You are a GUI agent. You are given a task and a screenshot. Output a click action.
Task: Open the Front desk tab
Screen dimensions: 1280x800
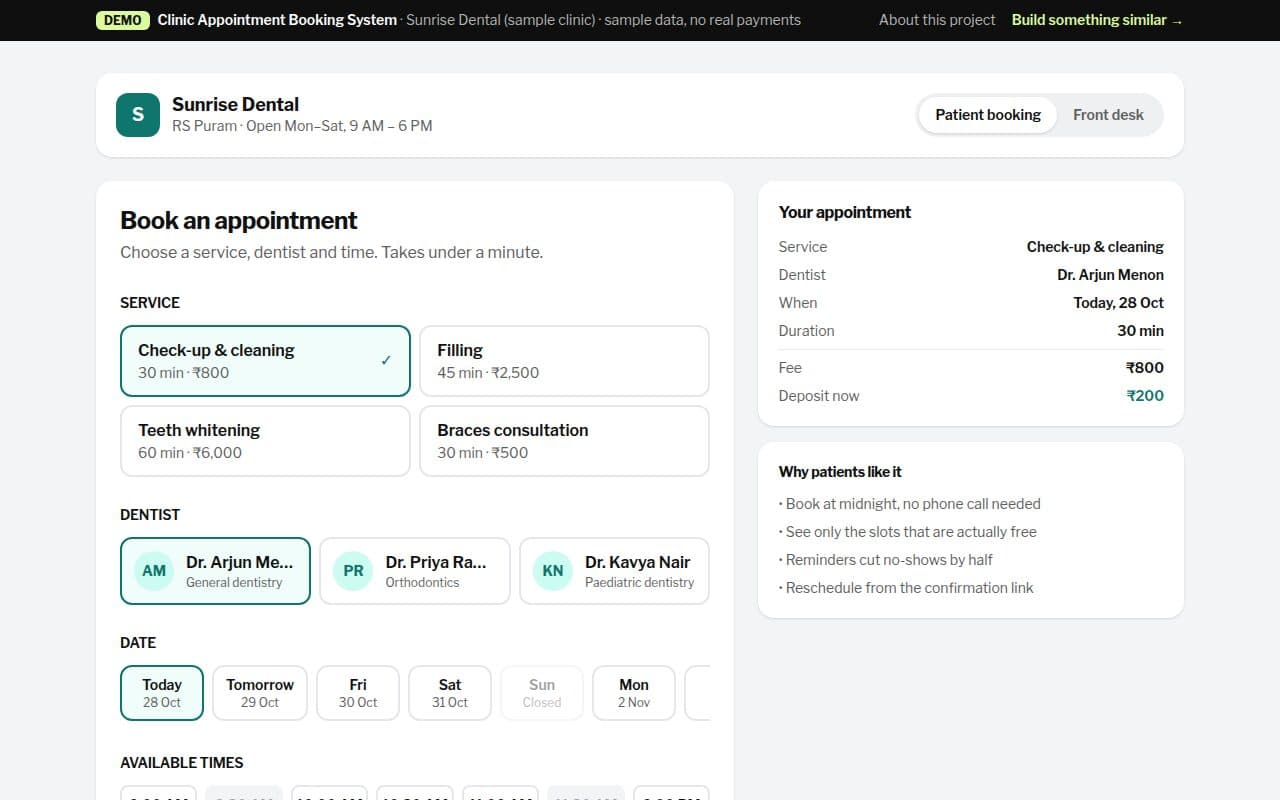[1108, 115]
